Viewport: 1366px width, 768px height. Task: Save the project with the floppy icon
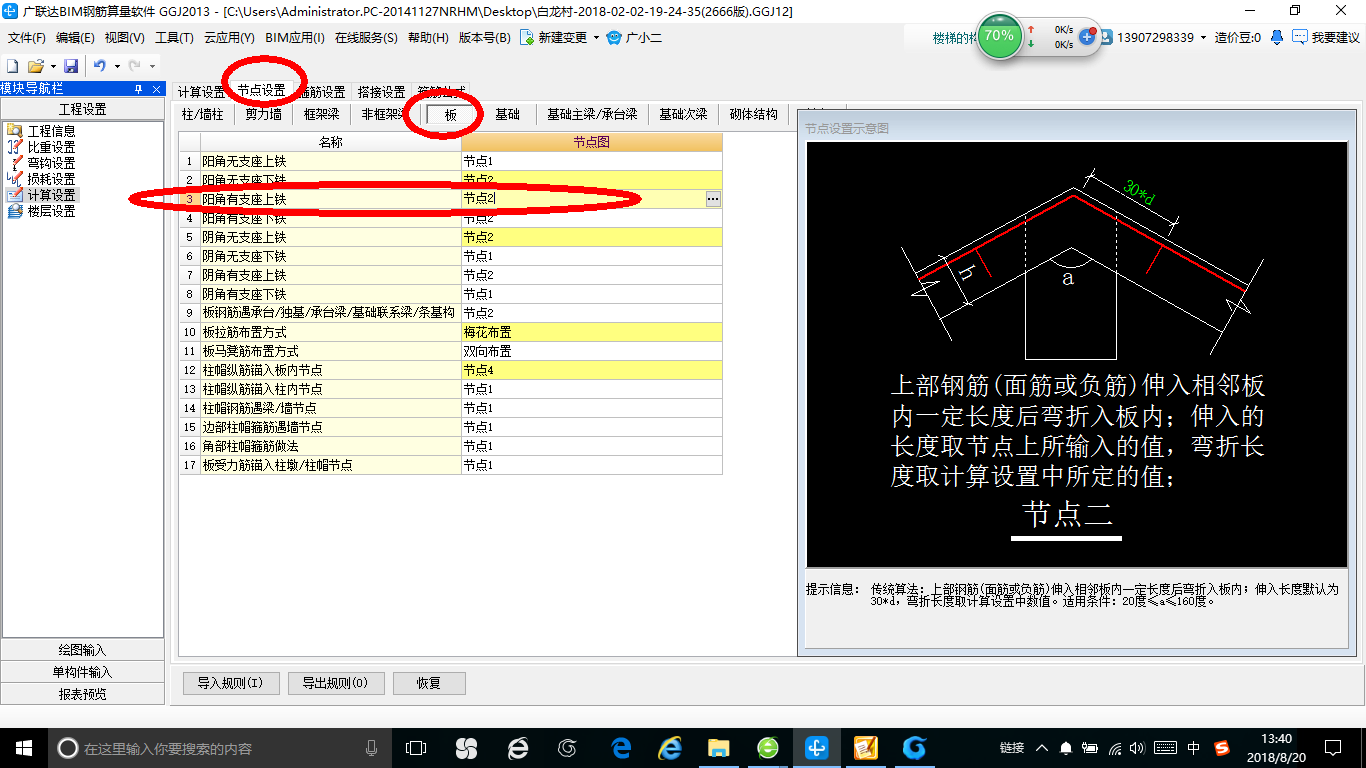(x=71, y=65)
